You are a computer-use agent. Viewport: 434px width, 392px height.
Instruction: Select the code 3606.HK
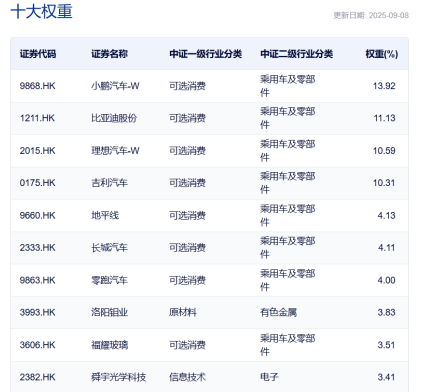(38, 345)
